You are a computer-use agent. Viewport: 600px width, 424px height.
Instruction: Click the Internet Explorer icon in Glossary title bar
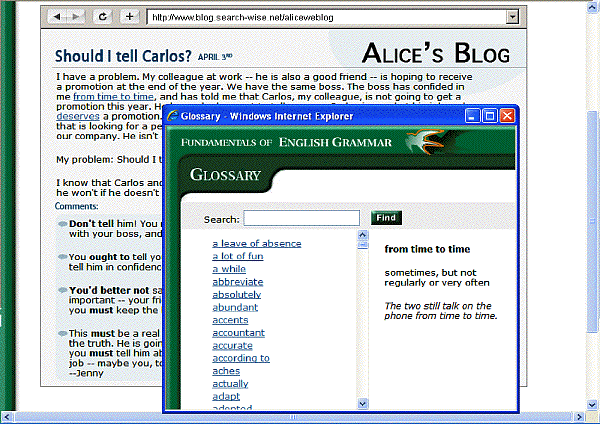click(x=174, y=117)
